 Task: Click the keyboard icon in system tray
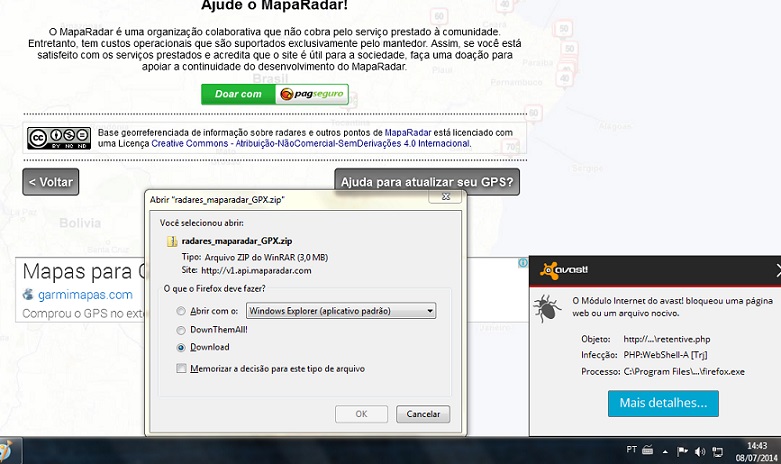tap(648, 450)
